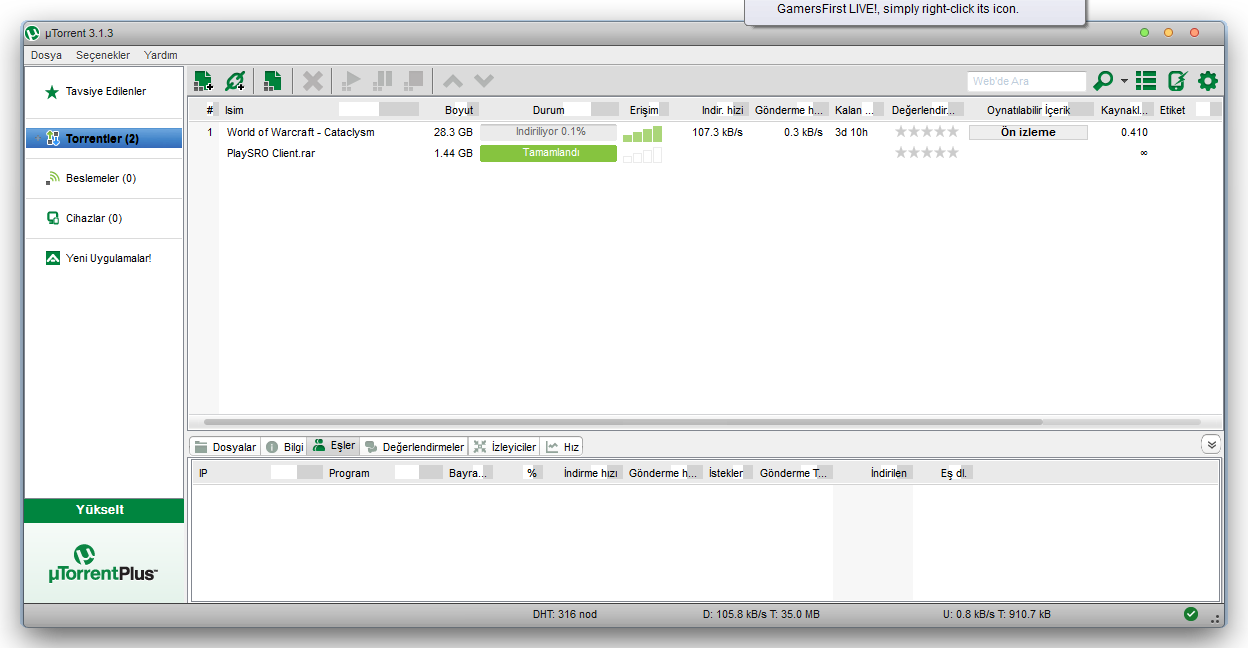Click the availability bars for World of Warcraft

click(x=642, y=133)
